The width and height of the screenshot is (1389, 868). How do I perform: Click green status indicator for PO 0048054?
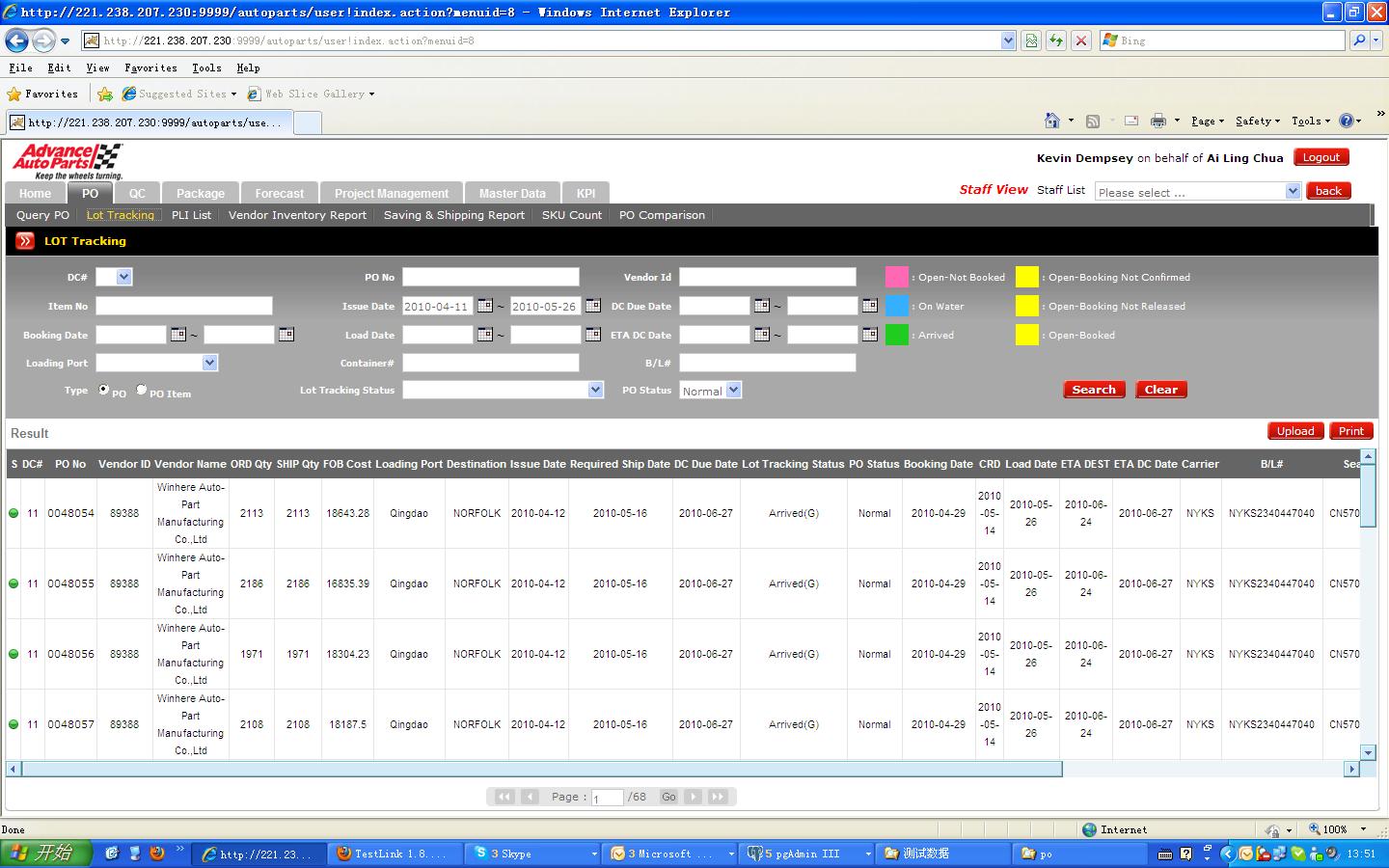14,513
